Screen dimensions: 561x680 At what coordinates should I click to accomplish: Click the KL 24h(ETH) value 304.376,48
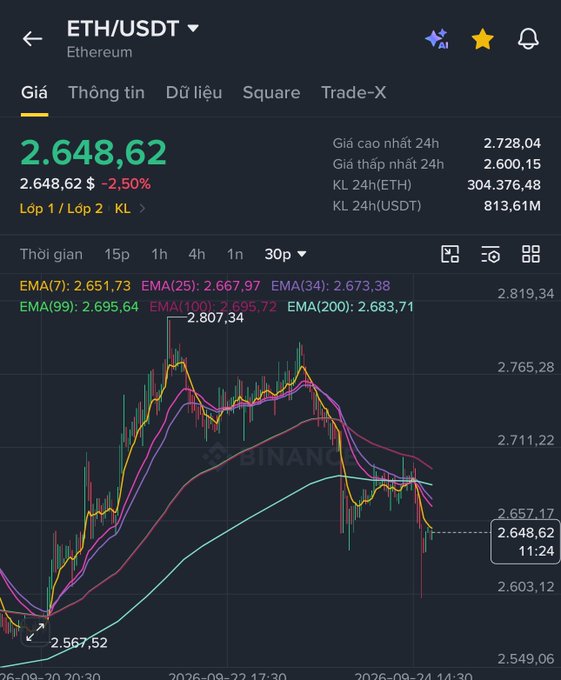pyautogui.click(x=504, y=185)
